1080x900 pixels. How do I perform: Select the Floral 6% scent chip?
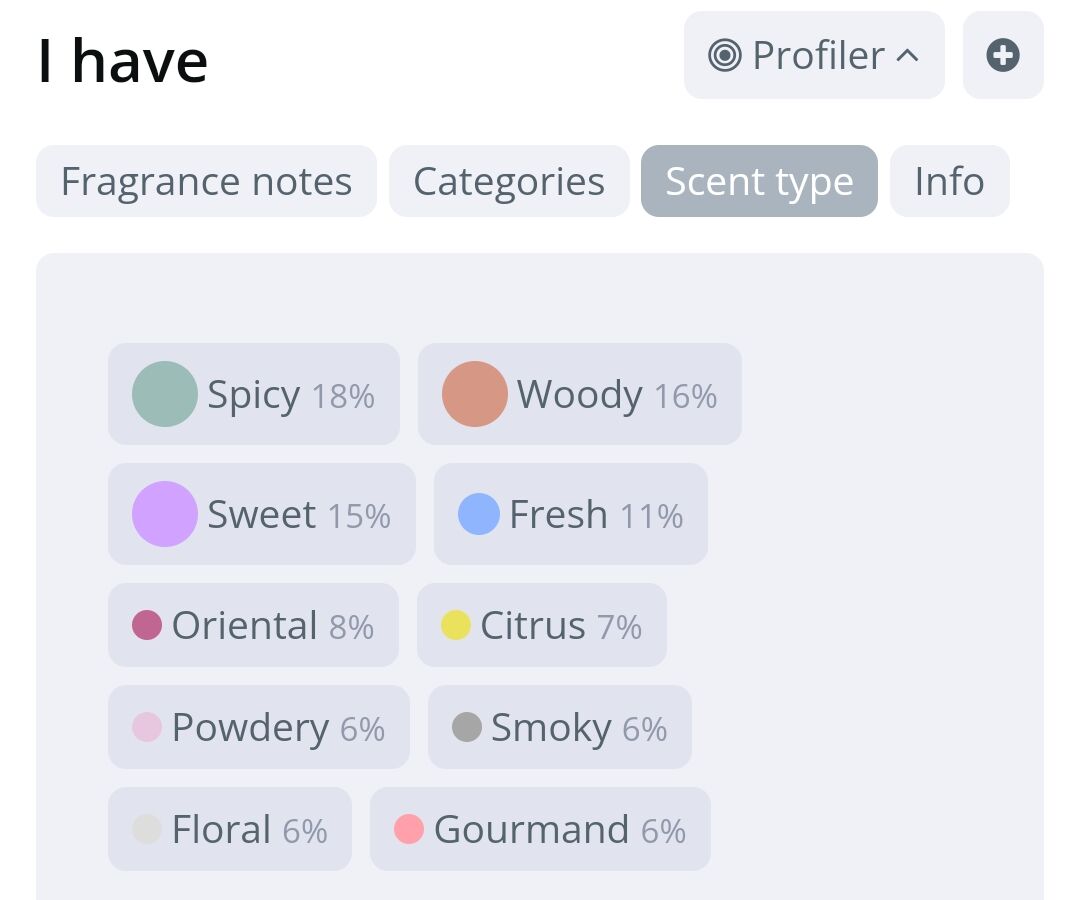[230, 829]
